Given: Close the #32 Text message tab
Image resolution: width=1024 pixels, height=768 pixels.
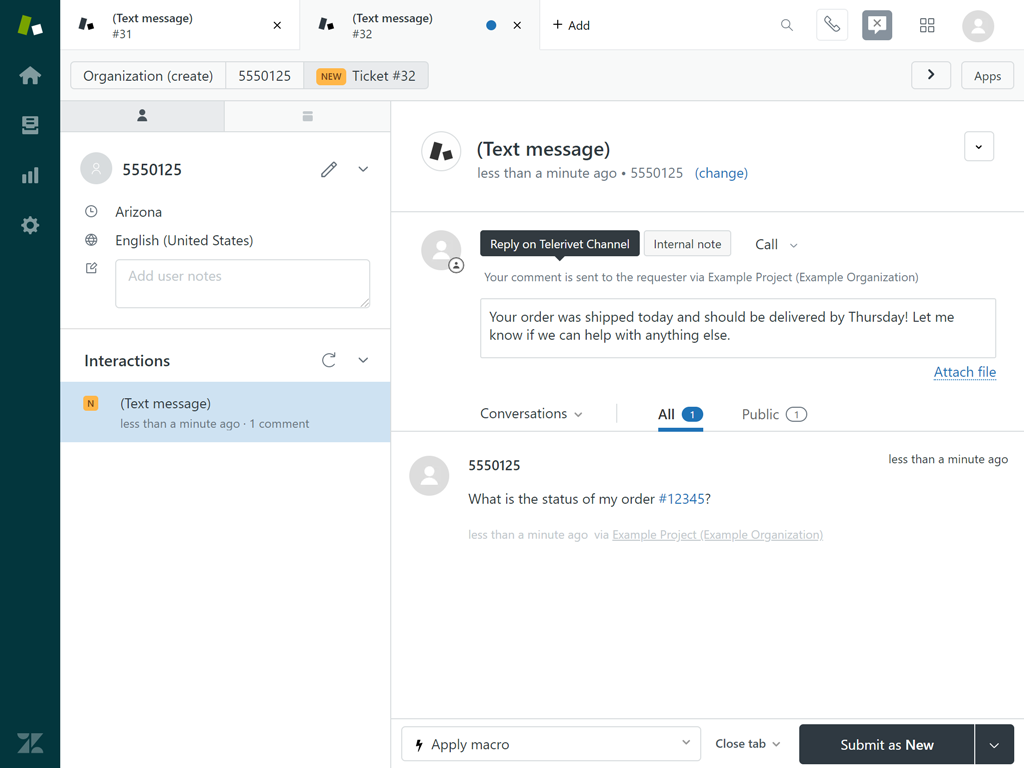Looking at the screenshot, I should (517, 25).
